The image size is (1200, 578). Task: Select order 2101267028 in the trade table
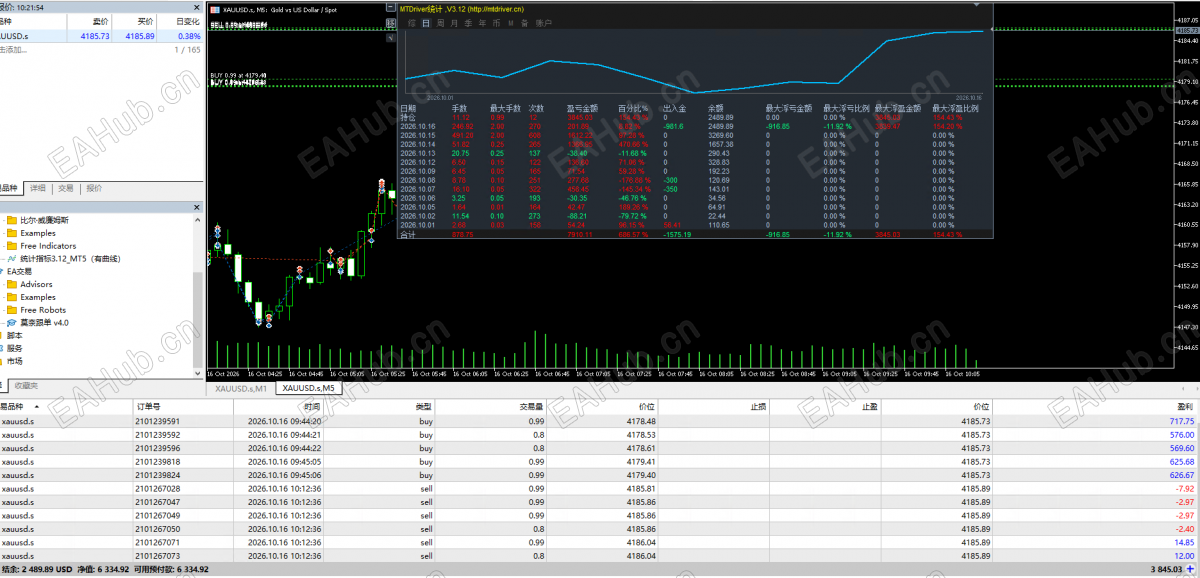600,489
